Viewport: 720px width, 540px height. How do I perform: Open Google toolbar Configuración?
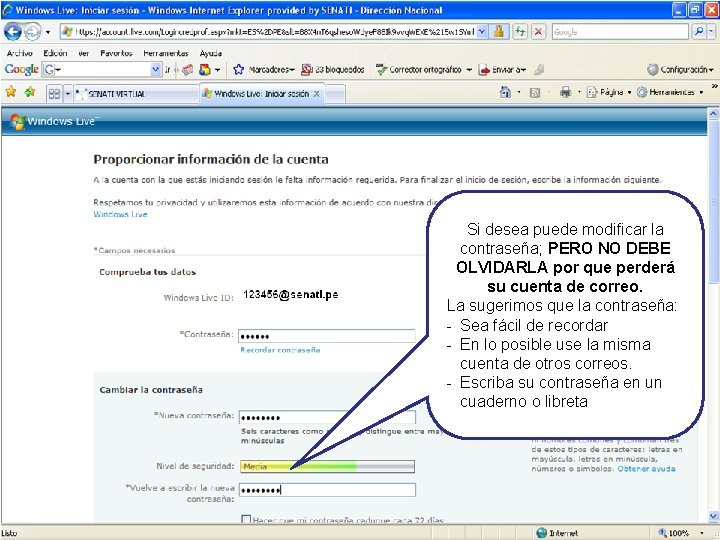click(x=681, y=69)
